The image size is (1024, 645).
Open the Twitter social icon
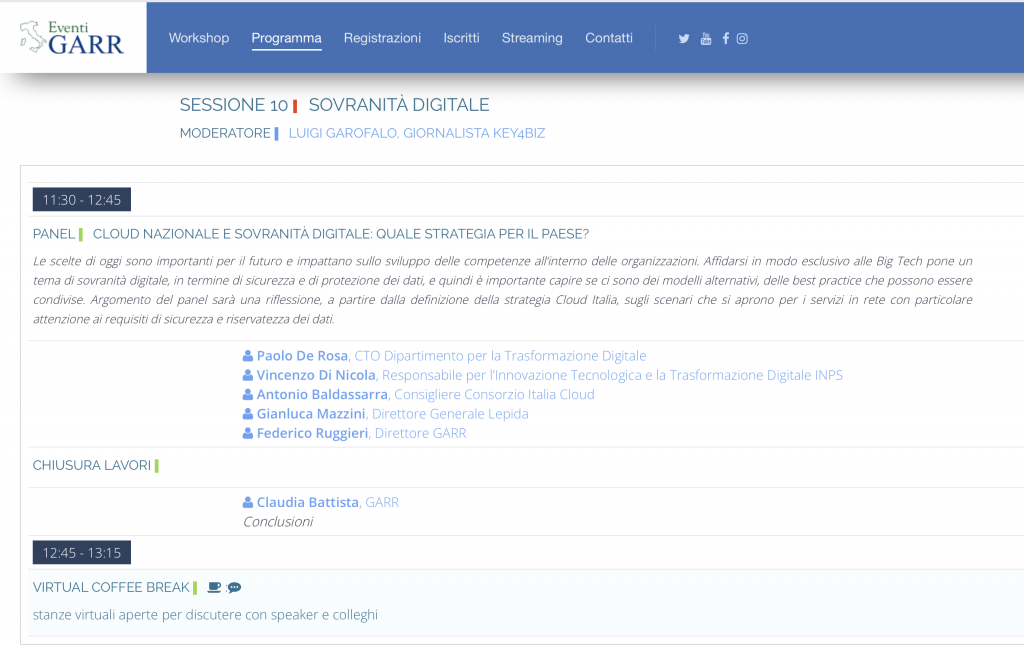tap(684, 39)
